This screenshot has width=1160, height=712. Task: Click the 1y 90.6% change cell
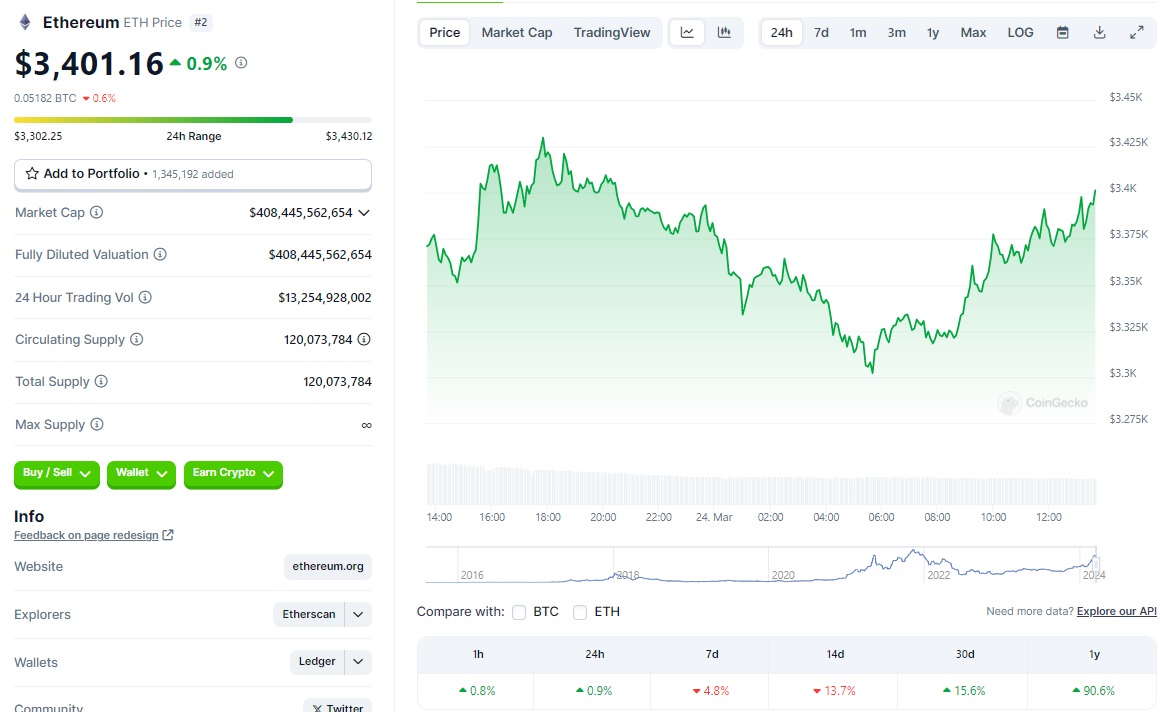(1093, 691)
